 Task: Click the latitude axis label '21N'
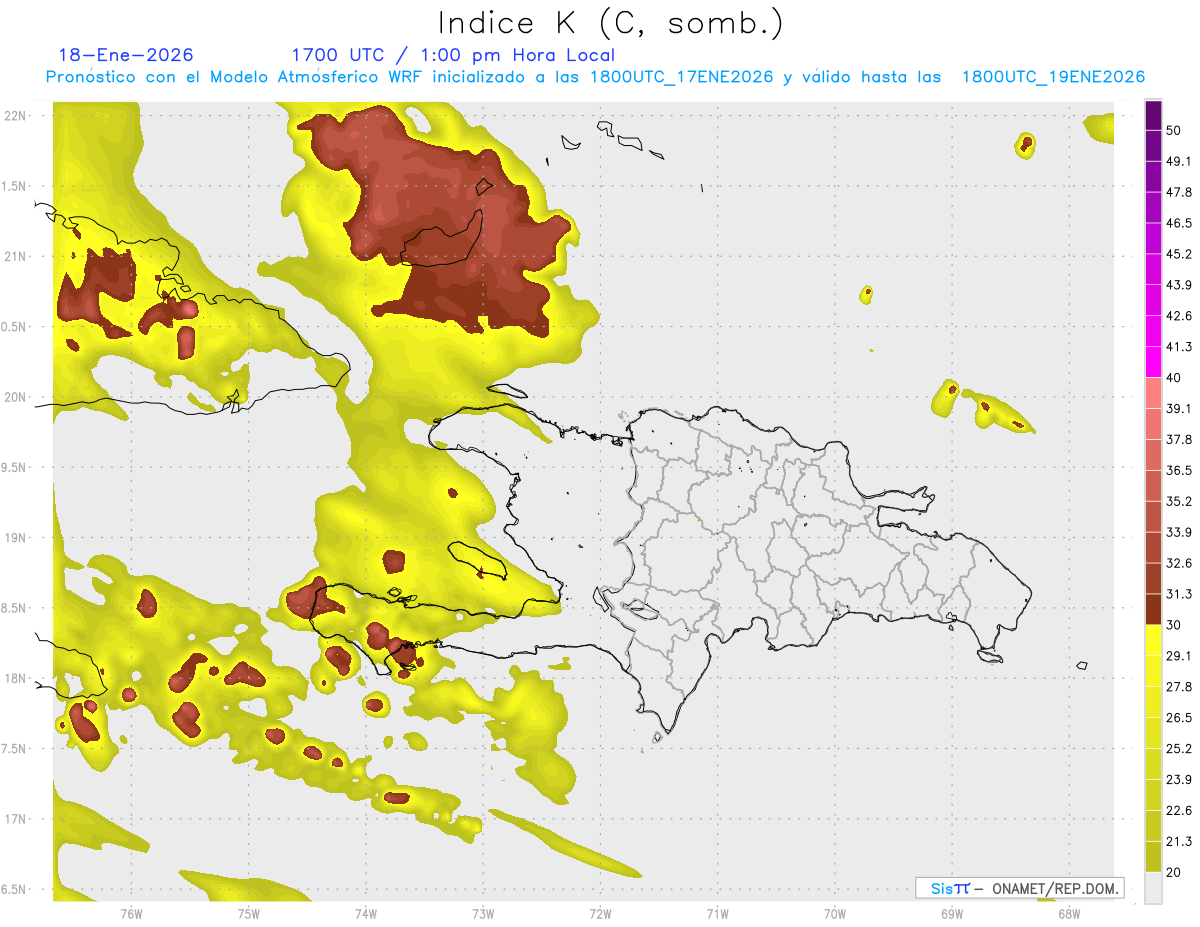(x=17, y=256)
